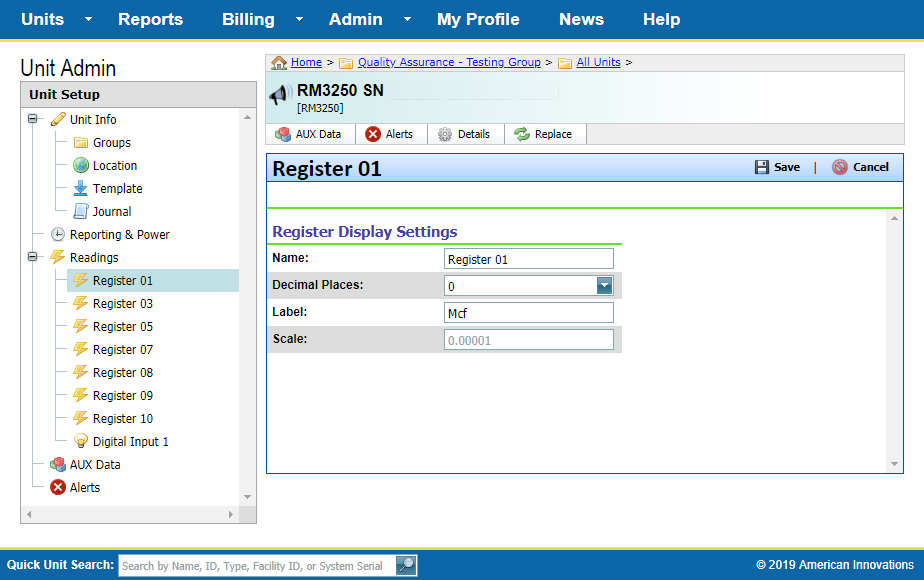This screenshot has width=924, height=580.
Task: Open the Reports menu
Action: 150,20
